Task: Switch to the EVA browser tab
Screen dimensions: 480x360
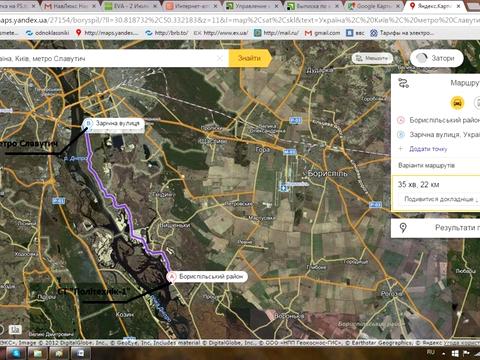Action: coord(131,6)
